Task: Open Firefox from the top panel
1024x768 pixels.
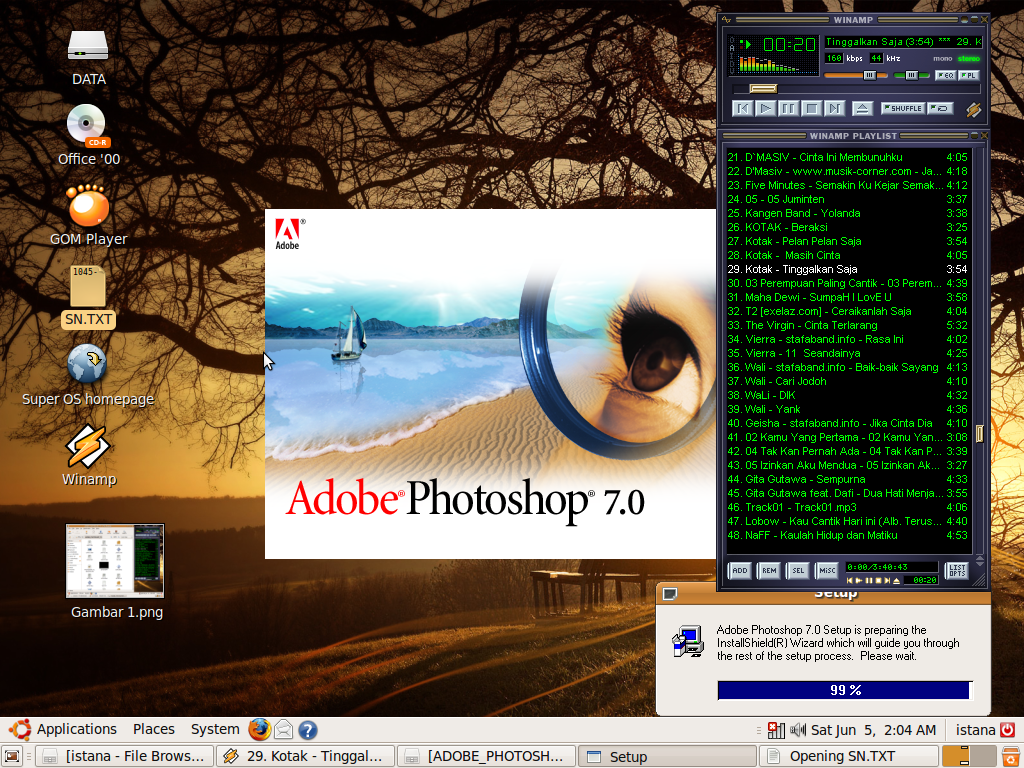Action: coord(259,729)
